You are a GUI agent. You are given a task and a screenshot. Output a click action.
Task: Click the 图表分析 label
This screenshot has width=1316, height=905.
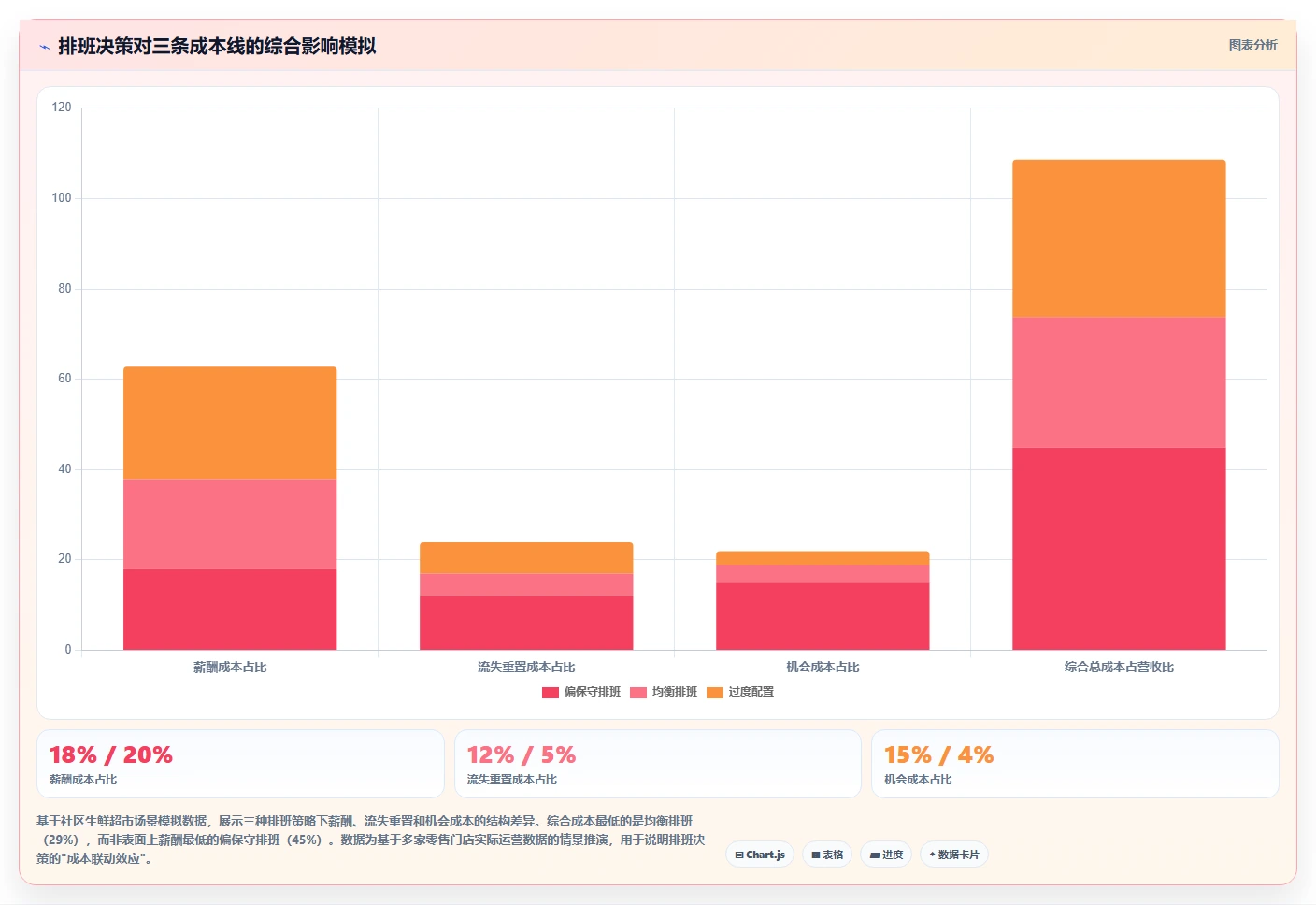pyautogui.click(x=1252, y=45)
